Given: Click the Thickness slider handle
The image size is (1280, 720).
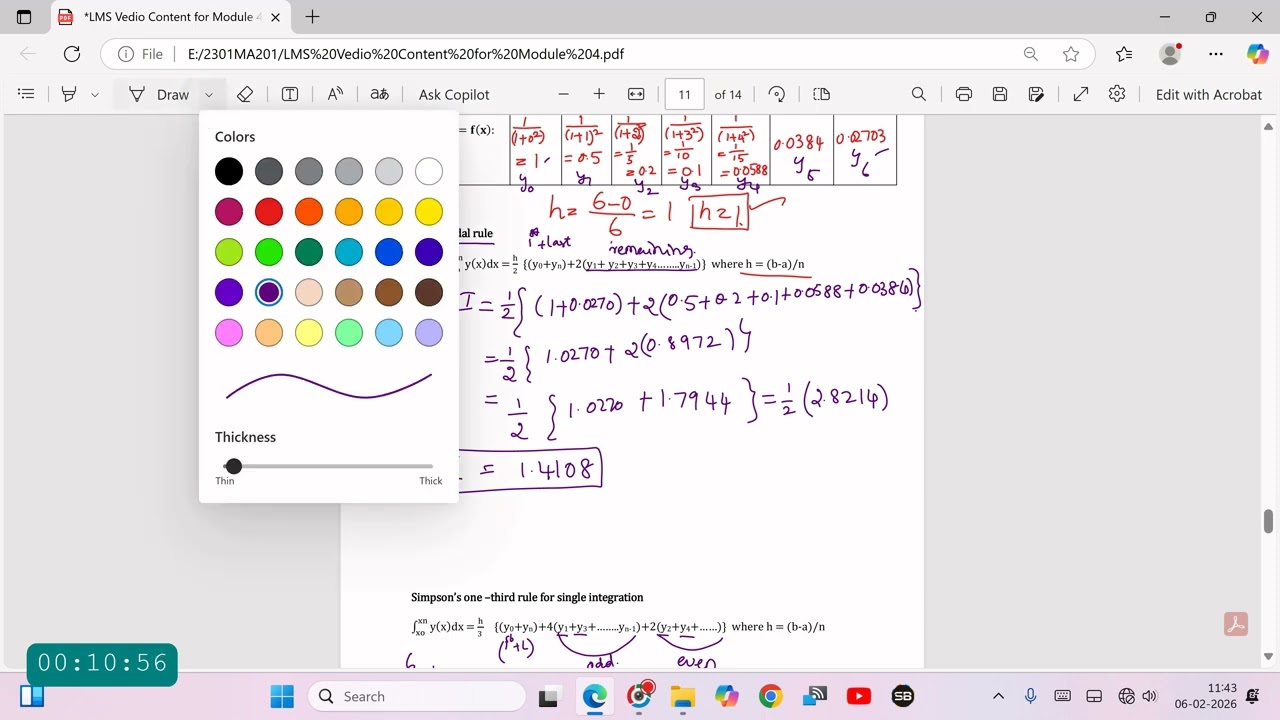Looking at the screenshot, I should pos(233,466).
